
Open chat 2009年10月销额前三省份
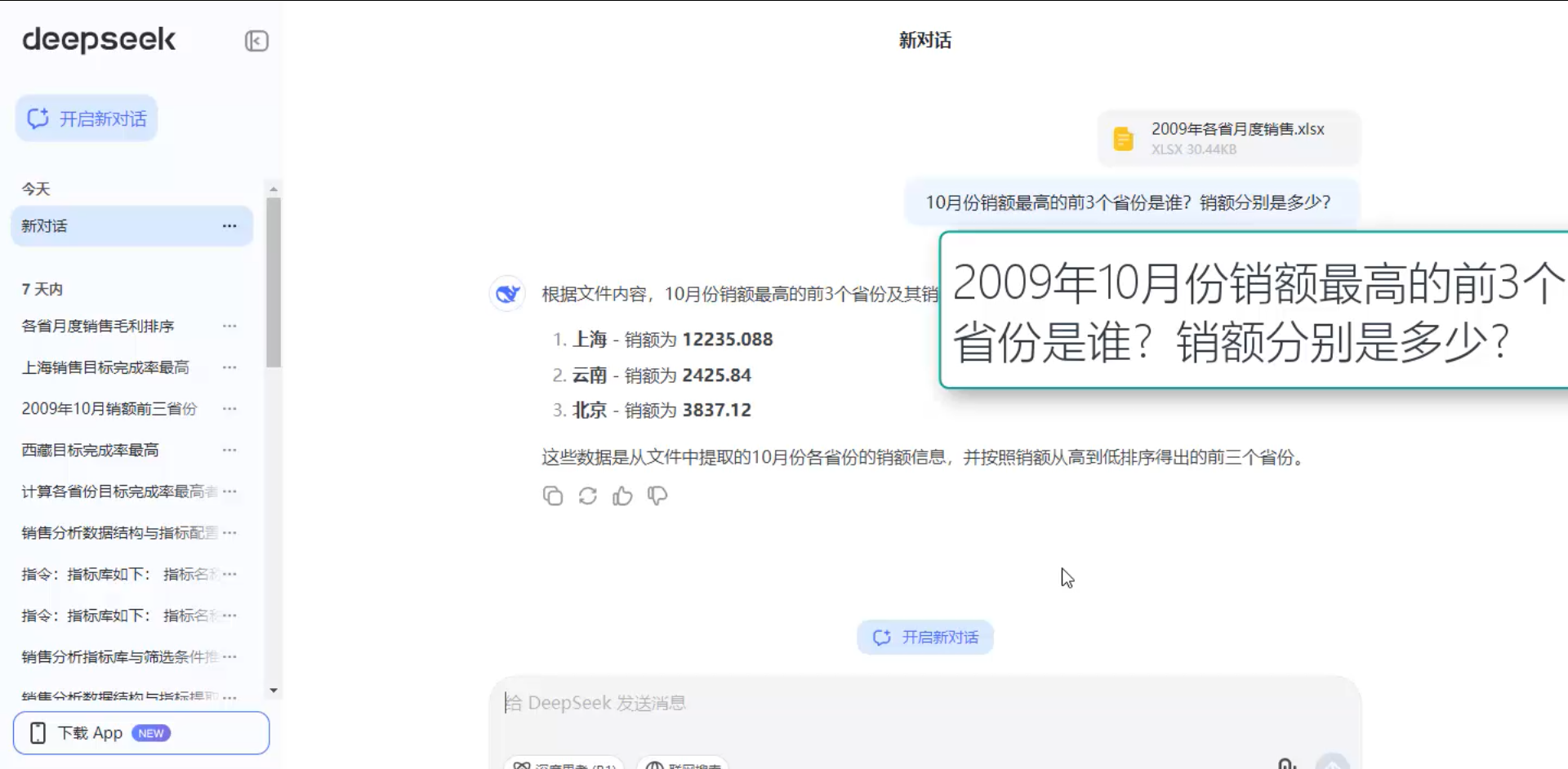pyautogui.click(x=109, y=408)
